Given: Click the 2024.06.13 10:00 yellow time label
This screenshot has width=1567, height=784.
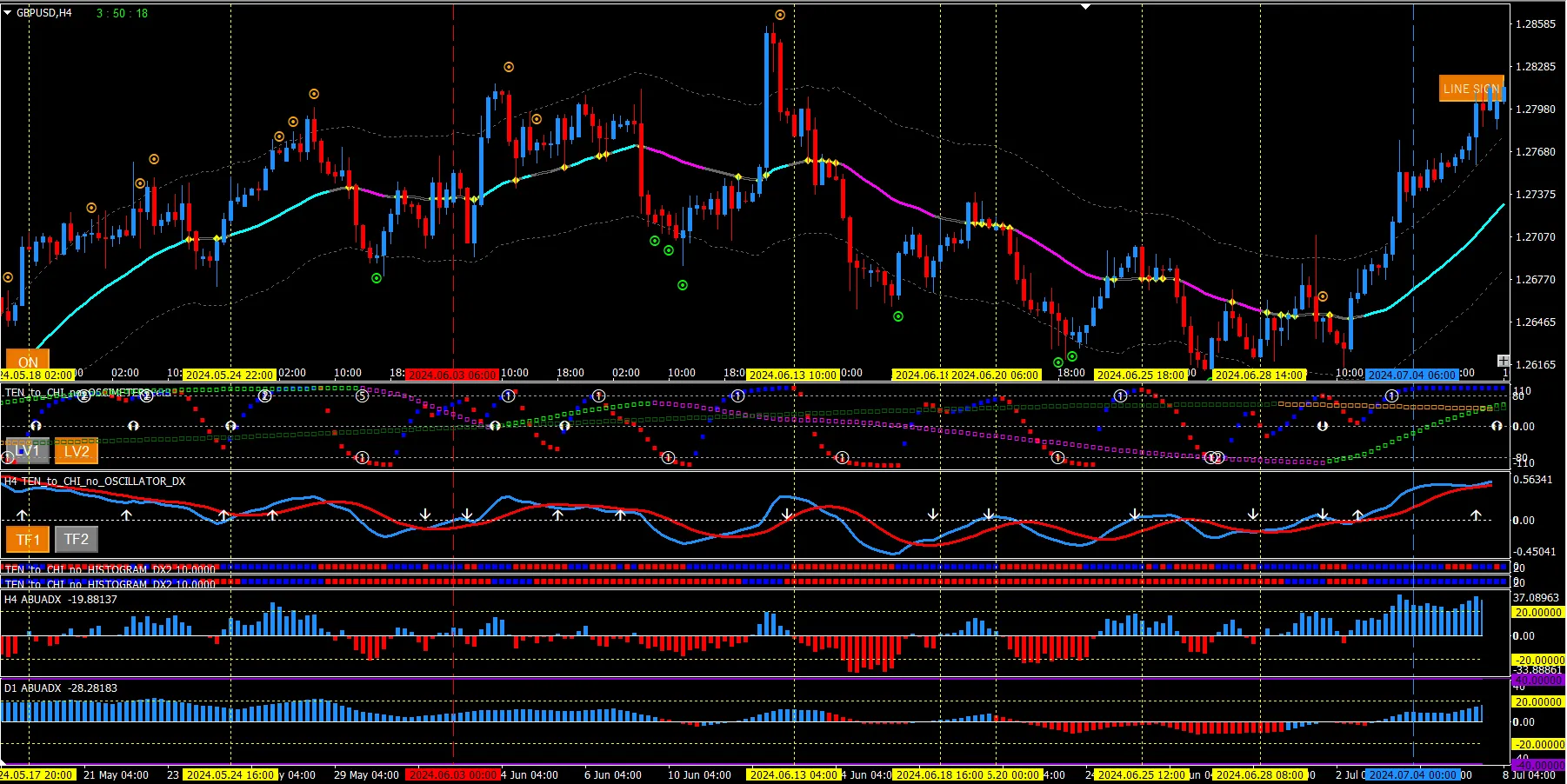Looking at the screenshot, I should tap(793, 375).
